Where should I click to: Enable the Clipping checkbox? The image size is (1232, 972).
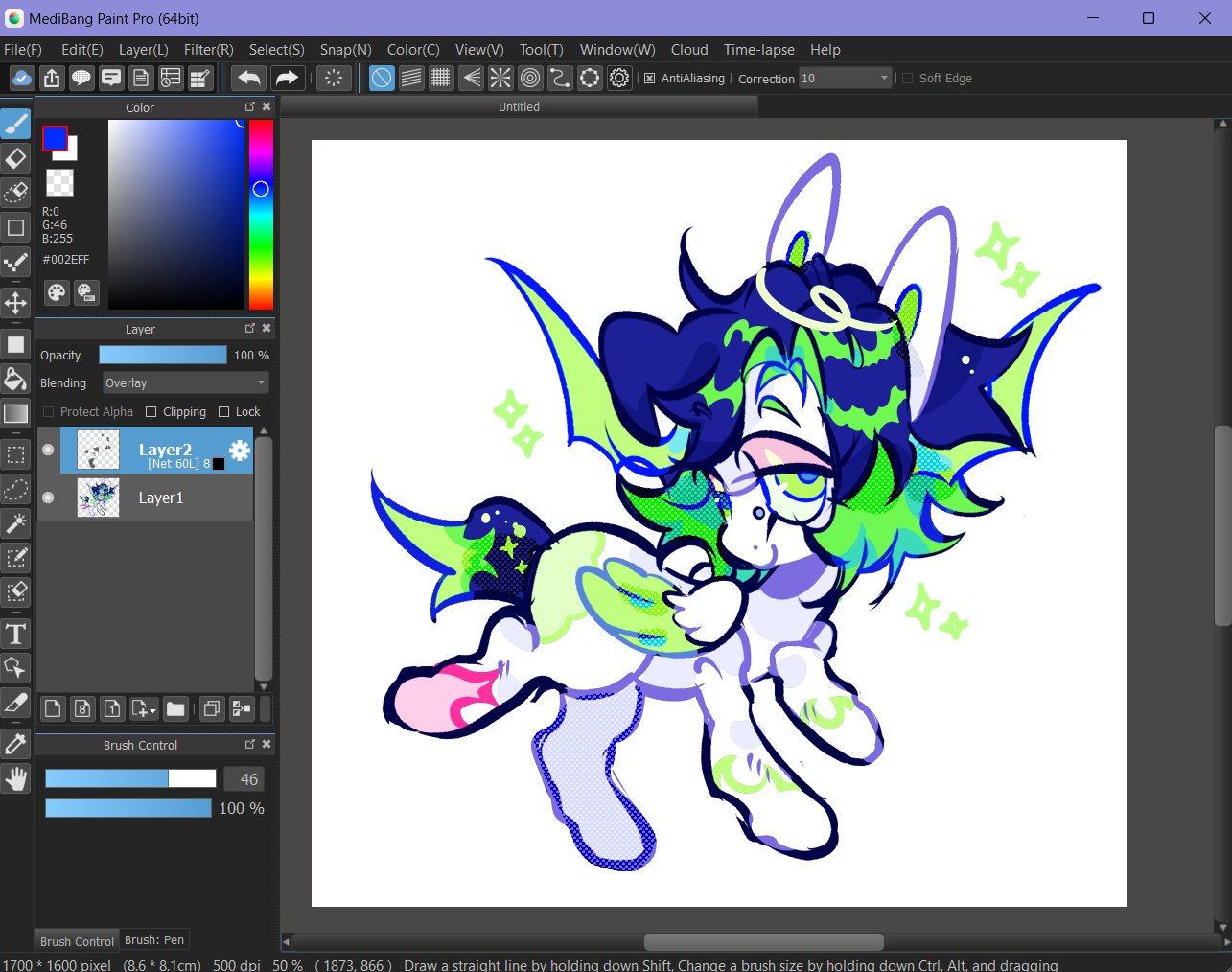pyautogui.click(x=151, y=412)
